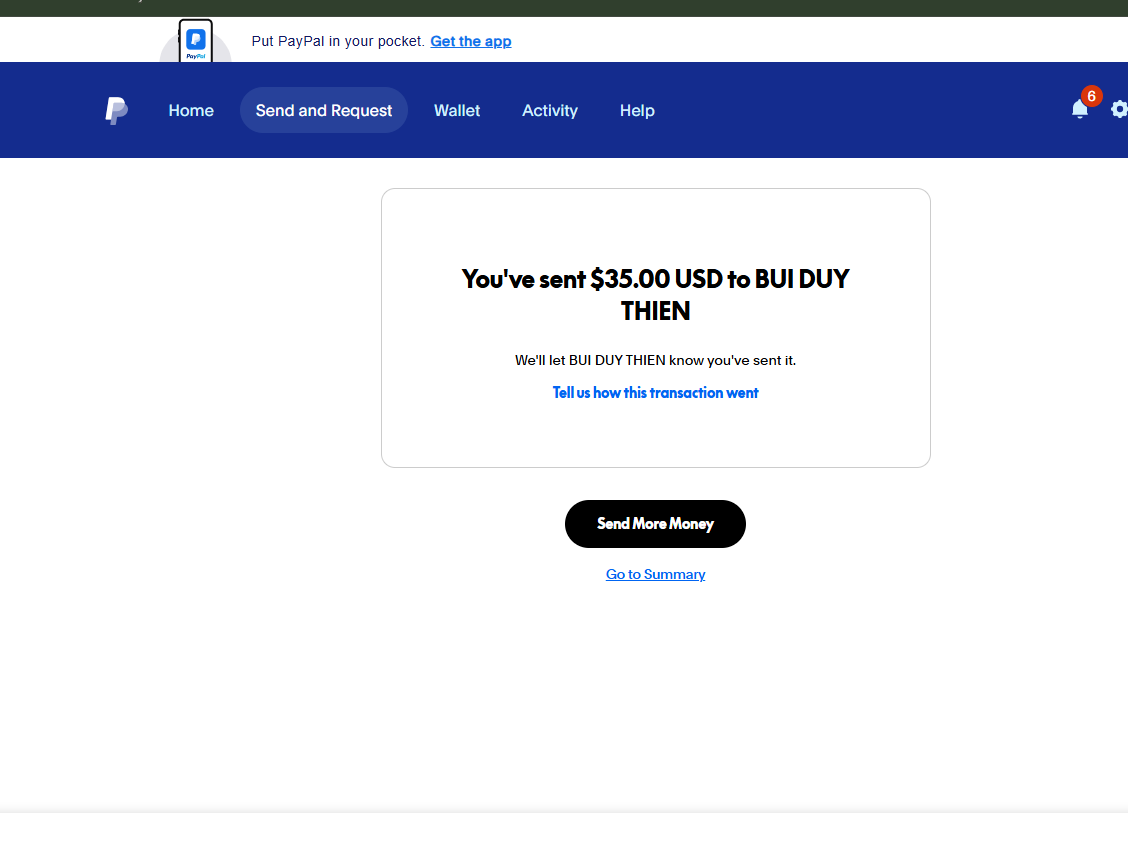Open the notifications bell

[1079, 110]
